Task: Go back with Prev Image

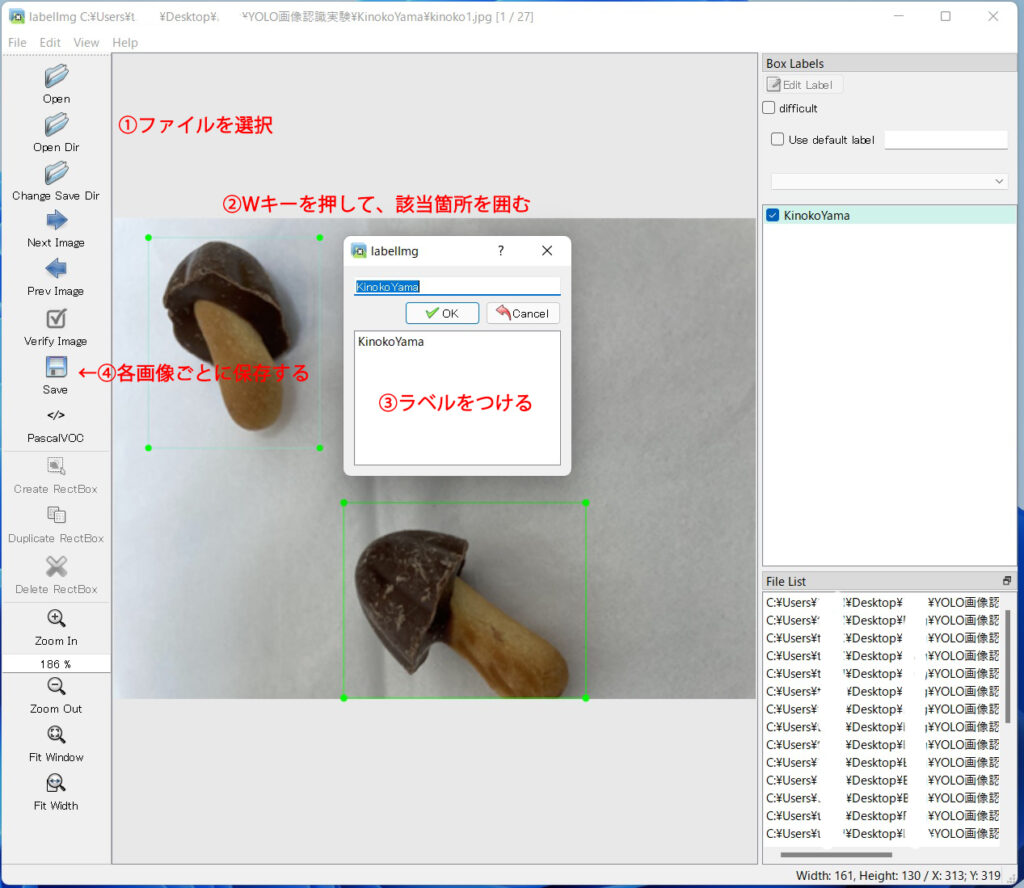Action: 56,268
